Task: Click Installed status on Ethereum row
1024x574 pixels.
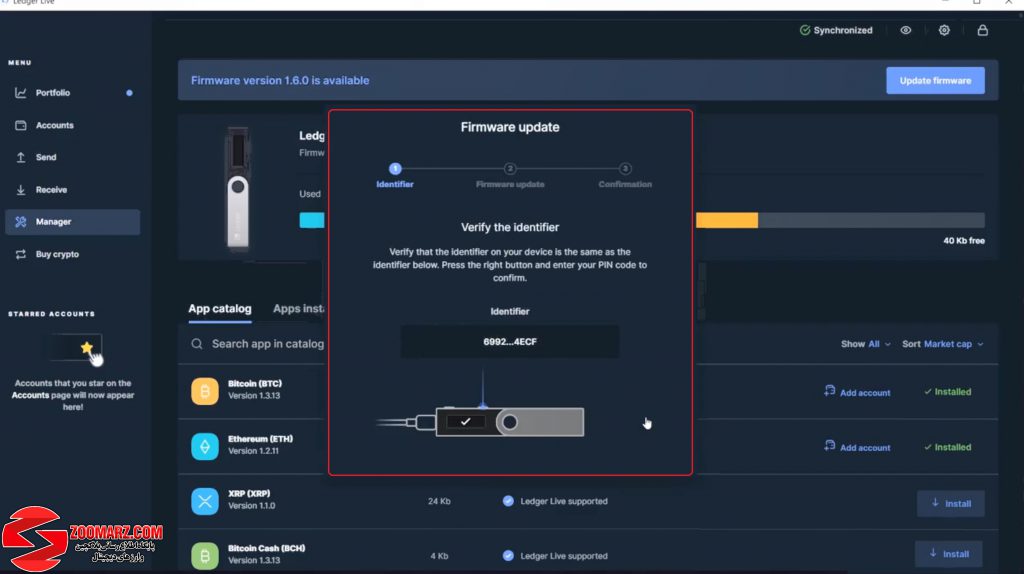Action: tap(948, 447)
